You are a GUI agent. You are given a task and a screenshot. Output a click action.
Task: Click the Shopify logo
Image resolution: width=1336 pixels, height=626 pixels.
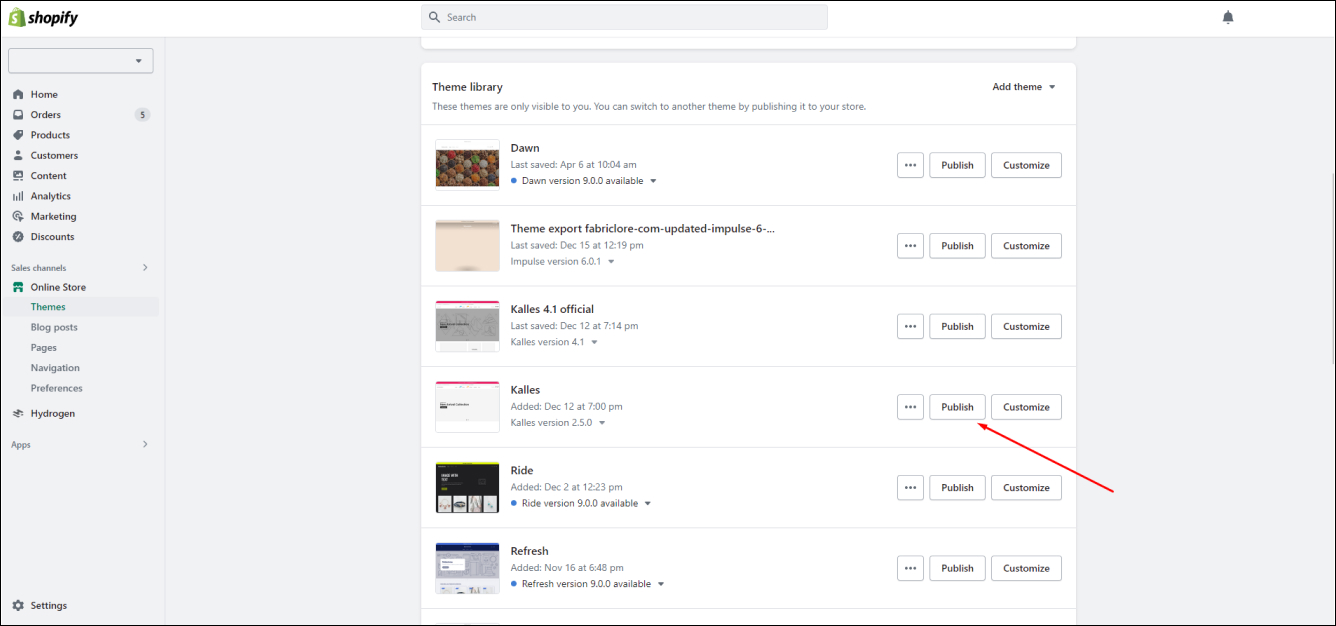tap(43, 17)
